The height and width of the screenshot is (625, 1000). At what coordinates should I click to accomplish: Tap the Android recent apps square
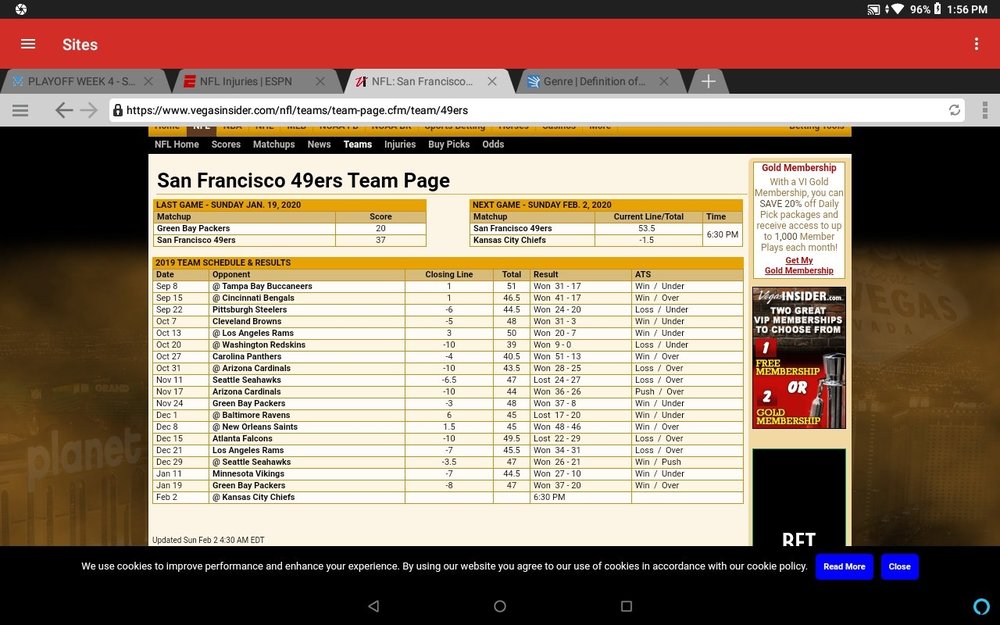(626, 606)
